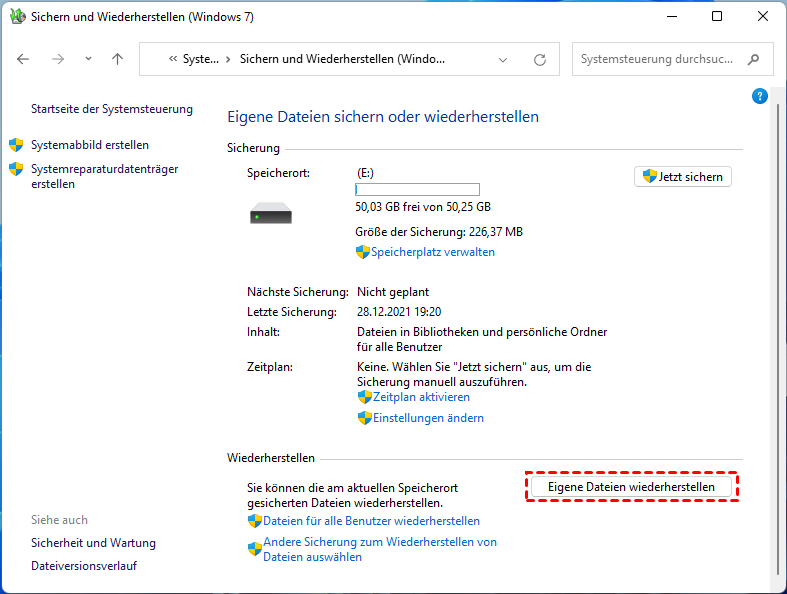Open Sicherheit und Wartung link
This screenshot has width=787, height=594.
(93, 543)
